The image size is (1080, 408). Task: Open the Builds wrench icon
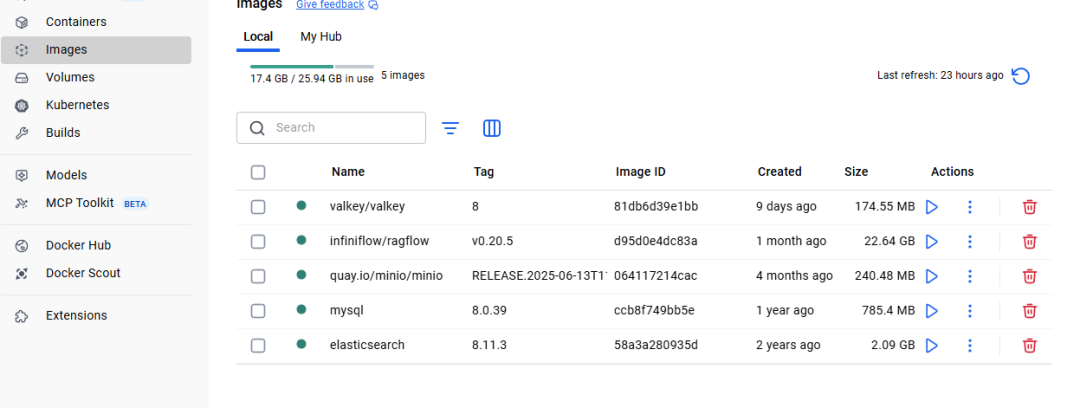point(22,133)
